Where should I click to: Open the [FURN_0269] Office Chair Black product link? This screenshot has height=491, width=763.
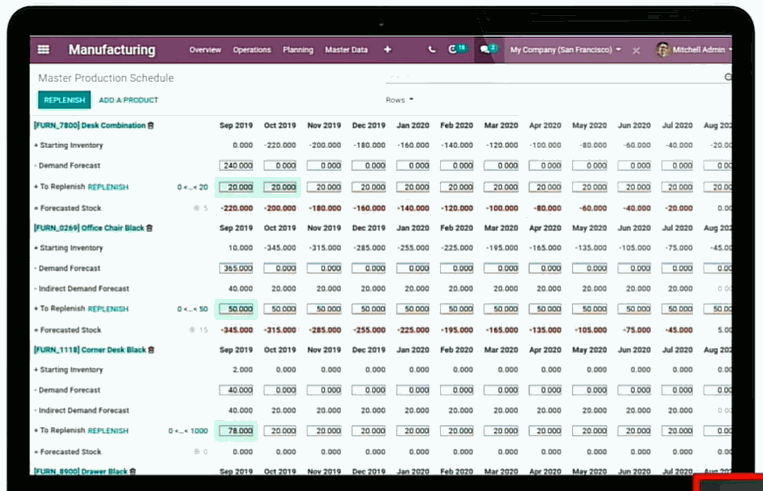tap(88, 227)
